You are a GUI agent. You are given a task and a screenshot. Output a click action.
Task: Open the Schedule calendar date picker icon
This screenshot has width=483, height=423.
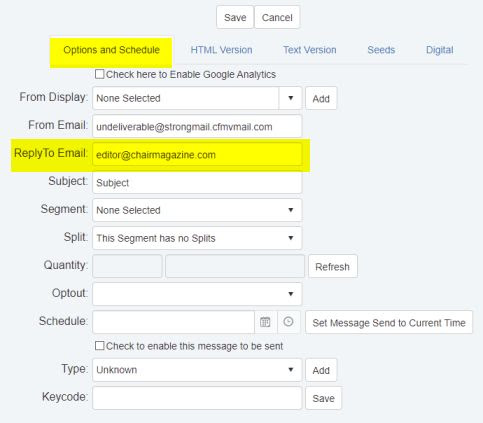tap(265, 322)
